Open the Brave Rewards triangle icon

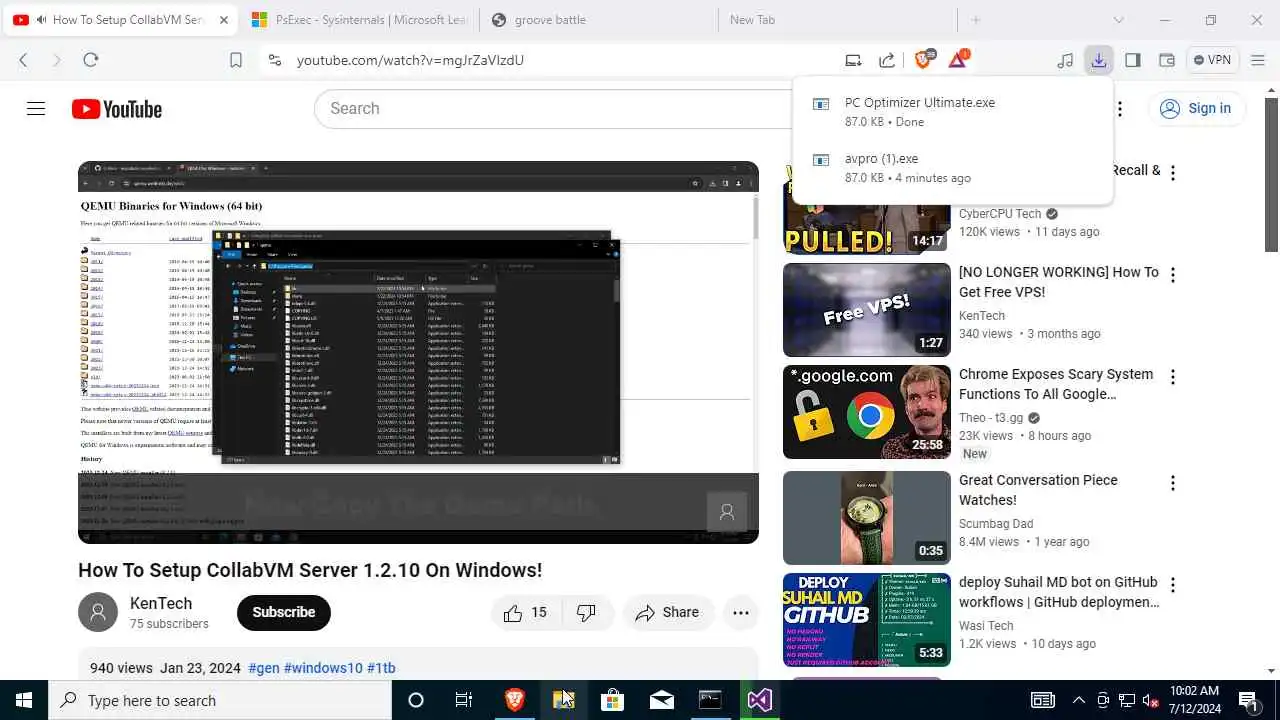958,60
